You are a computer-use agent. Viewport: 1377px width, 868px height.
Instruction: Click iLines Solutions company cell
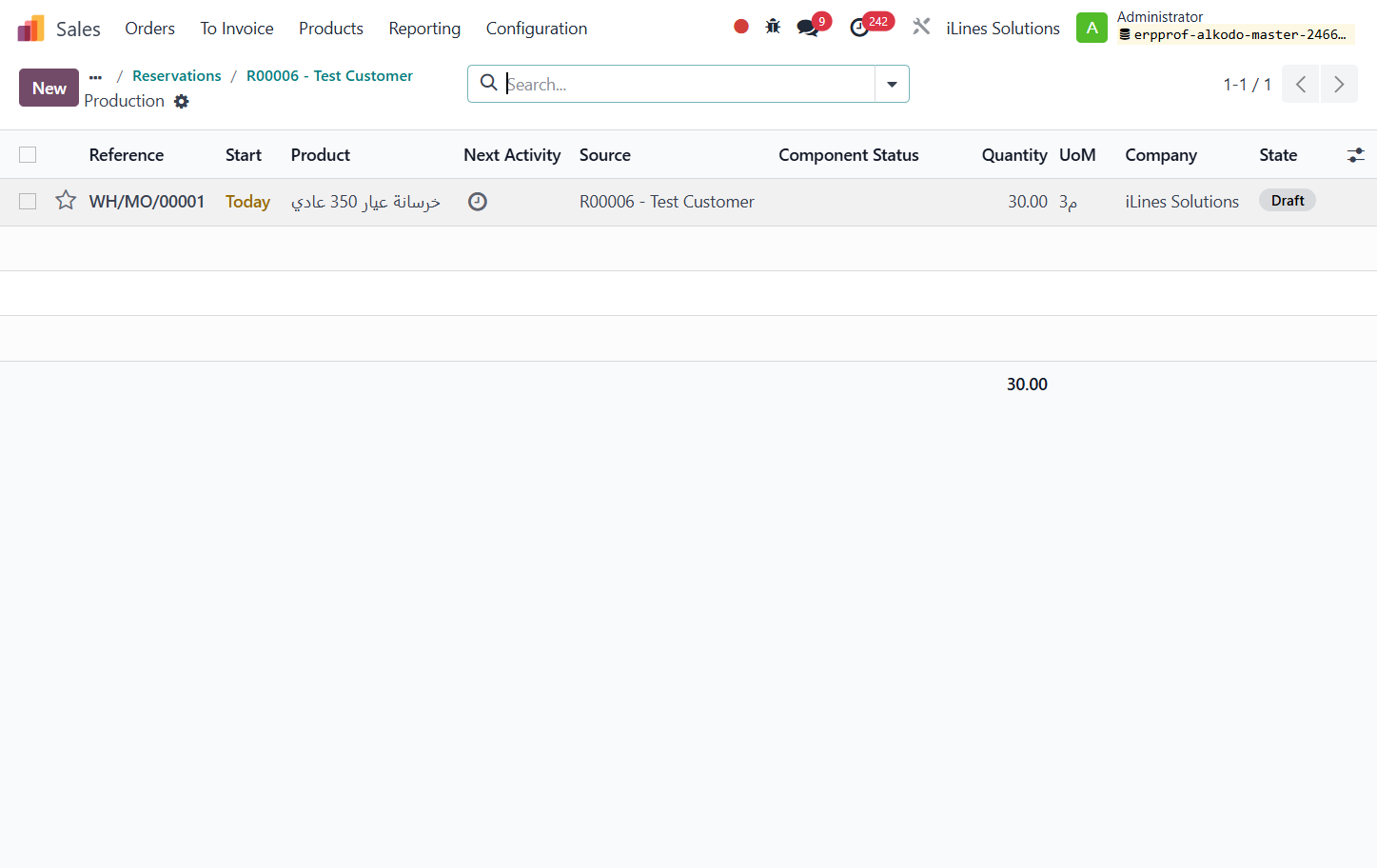pyautogui.click(x=1182, y=202)
